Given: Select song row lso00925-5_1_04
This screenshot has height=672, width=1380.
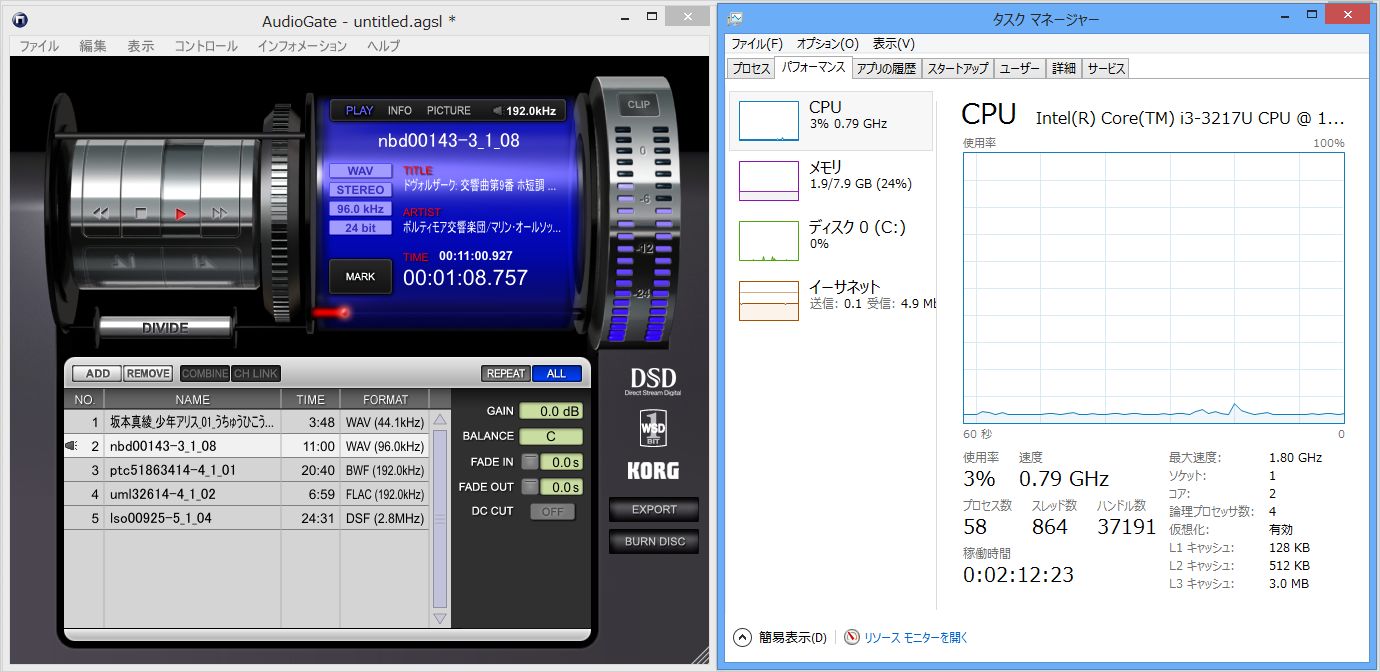Looking at the screenshot, I should pyautogui.click(x=247, y=518).
